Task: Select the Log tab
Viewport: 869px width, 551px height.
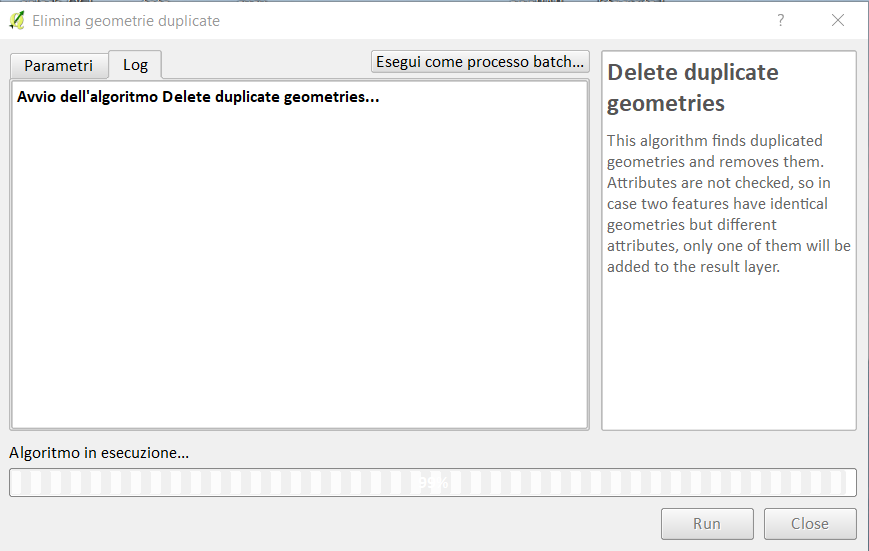Action: tap(135, 65)
